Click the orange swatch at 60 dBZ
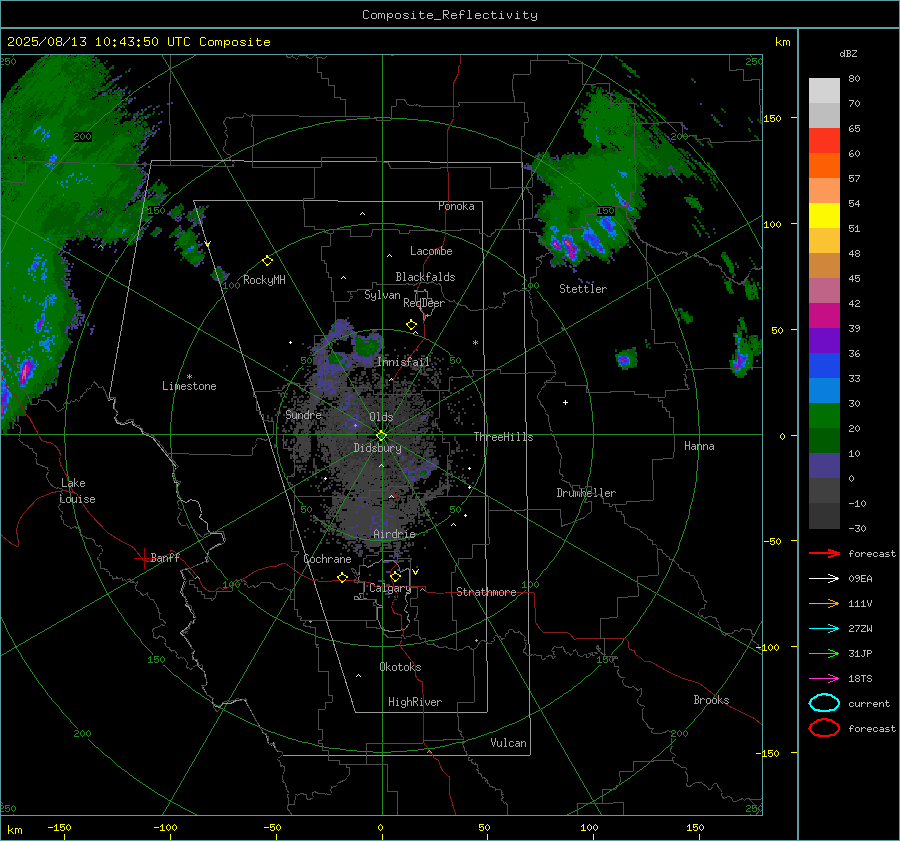 824,166
